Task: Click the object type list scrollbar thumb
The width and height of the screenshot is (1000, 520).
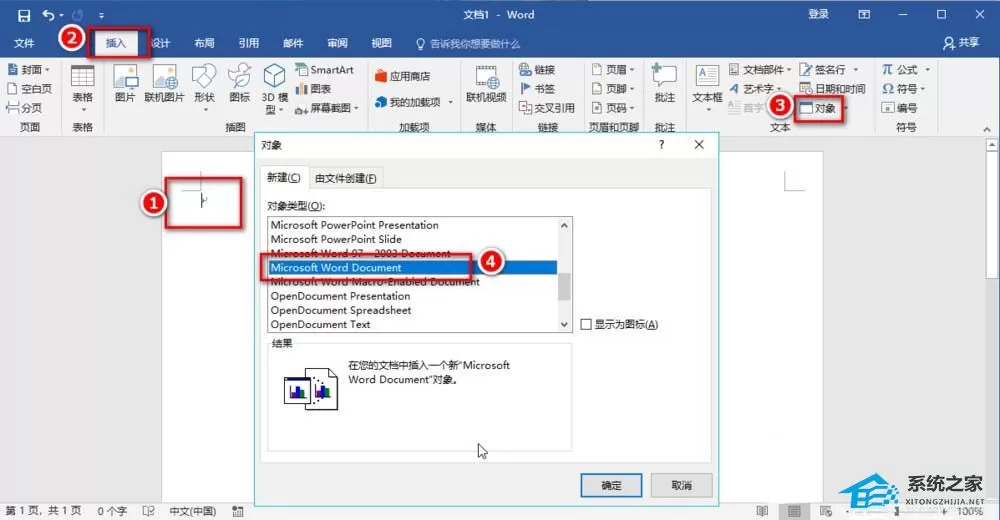Action: pos(564,286)
